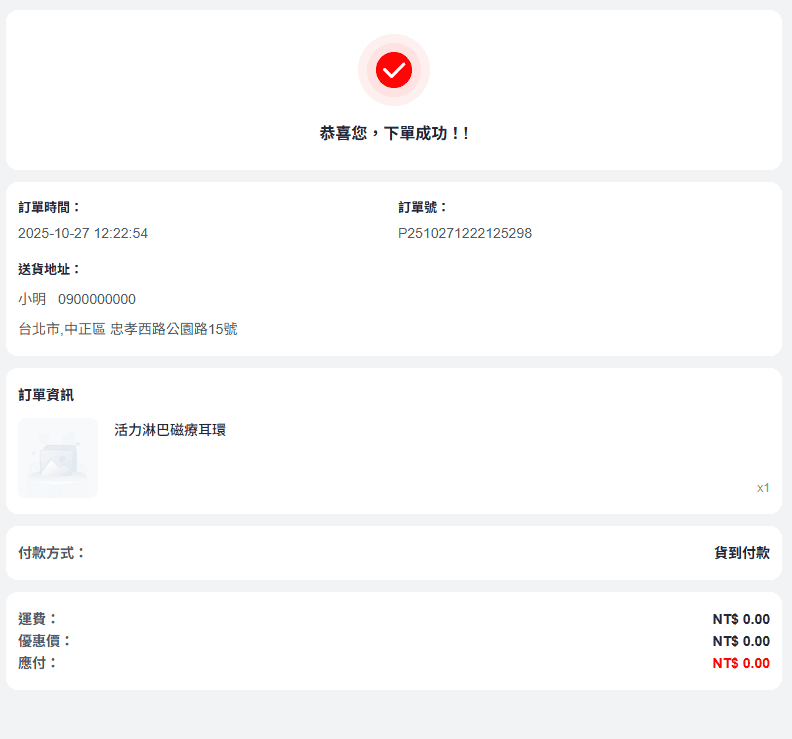Click the 訂單時間 label
The height and width of the screenshot is (739, 792).
click(x=49, y=207)
